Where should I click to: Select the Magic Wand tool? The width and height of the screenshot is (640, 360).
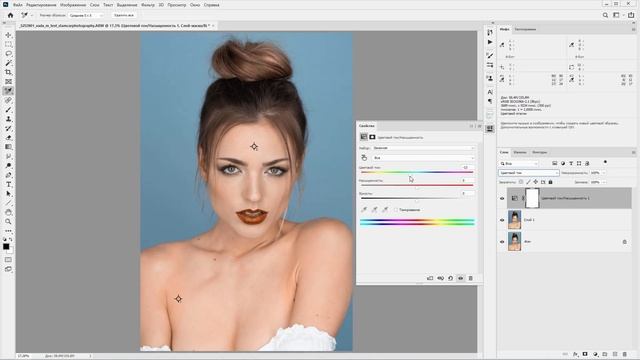8,63
